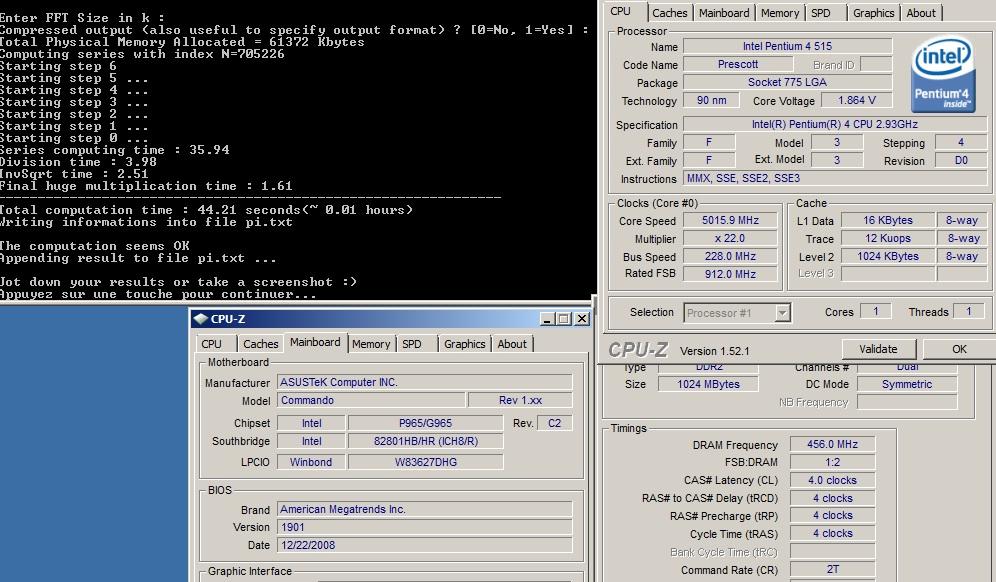Click the Prescott code name value
The width and height of the screenshot is (996, 582).
[738, 64]
